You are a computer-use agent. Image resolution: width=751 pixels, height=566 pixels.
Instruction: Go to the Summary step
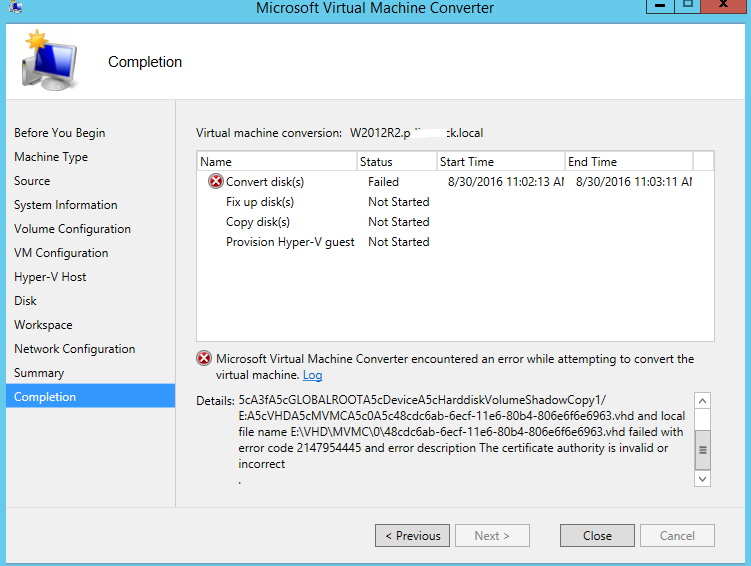pyautogui.click(x=39, y=373)
